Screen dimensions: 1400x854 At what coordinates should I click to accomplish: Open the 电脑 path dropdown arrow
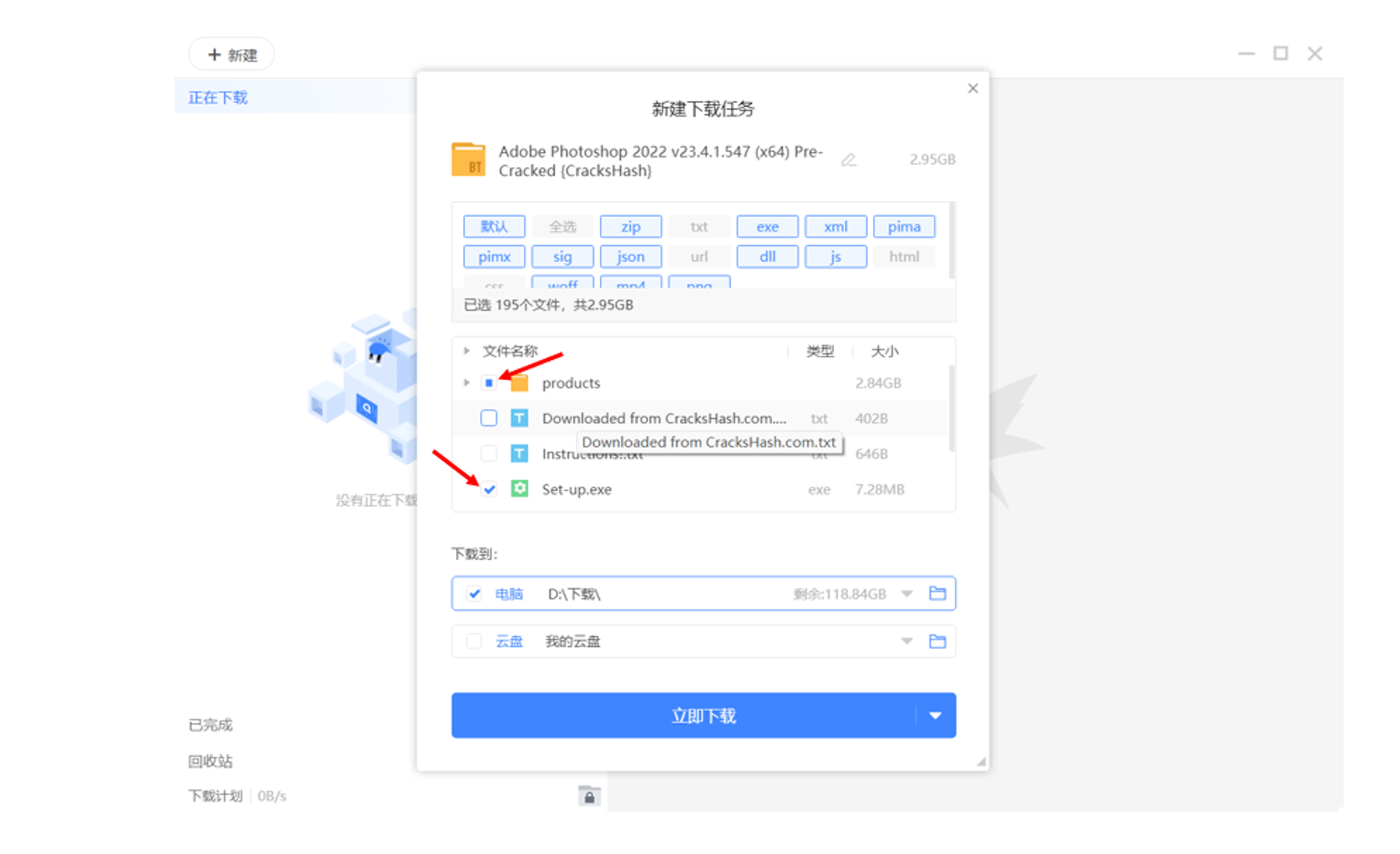[907, 594]
